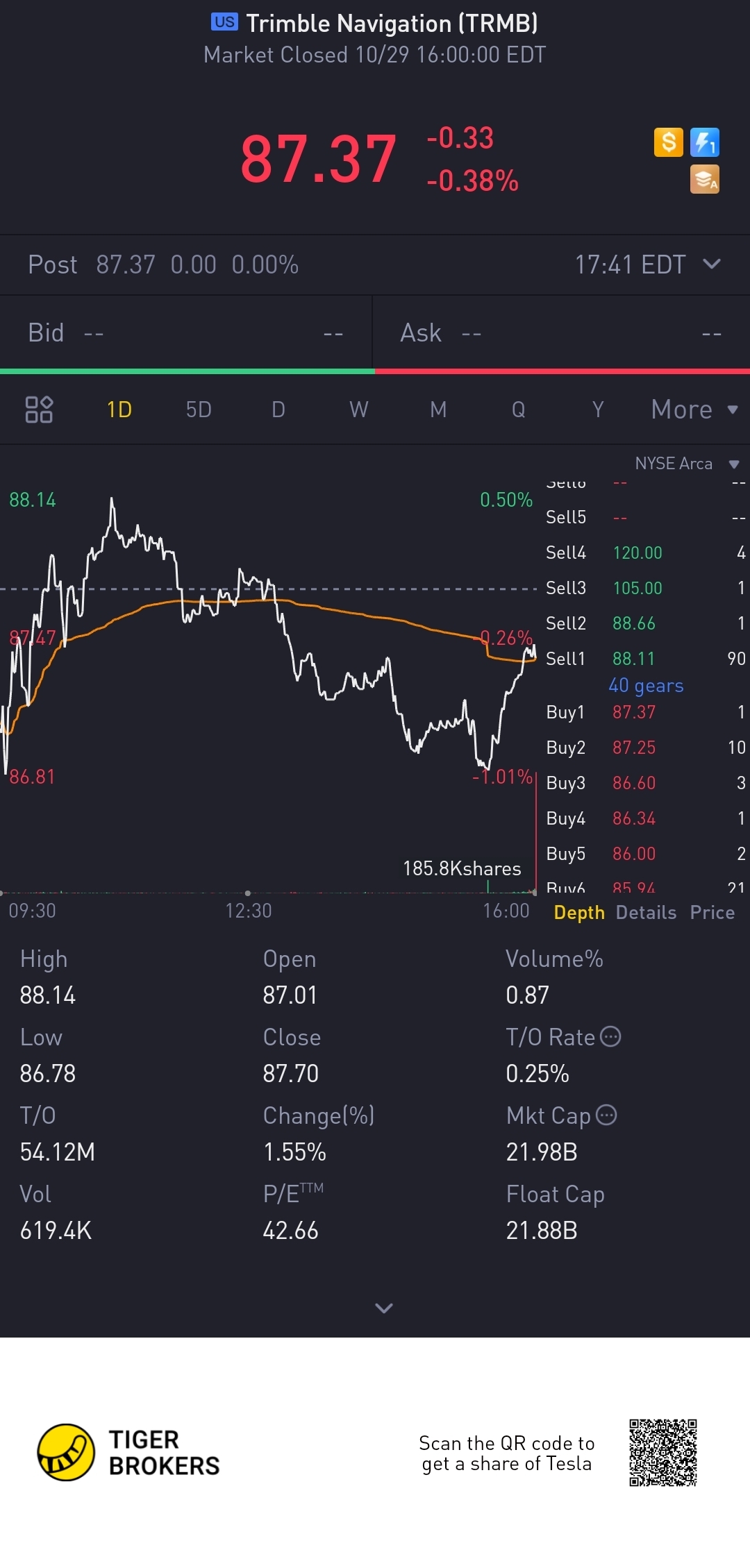Viewport: 750px width, 1568px height.
Task: Tap the 12:30 time axis label
Action: 249,911
